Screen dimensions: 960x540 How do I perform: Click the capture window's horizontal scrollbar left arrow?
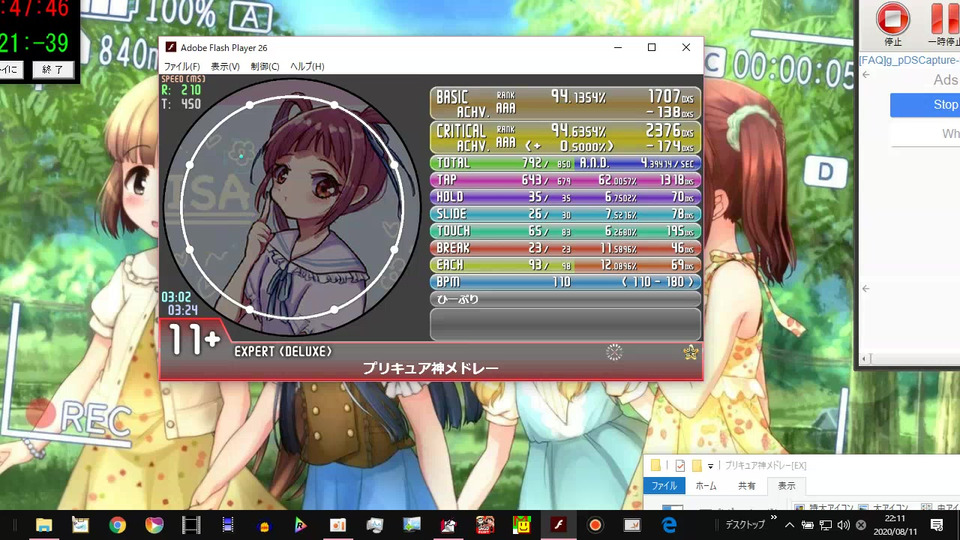point(864,359)
